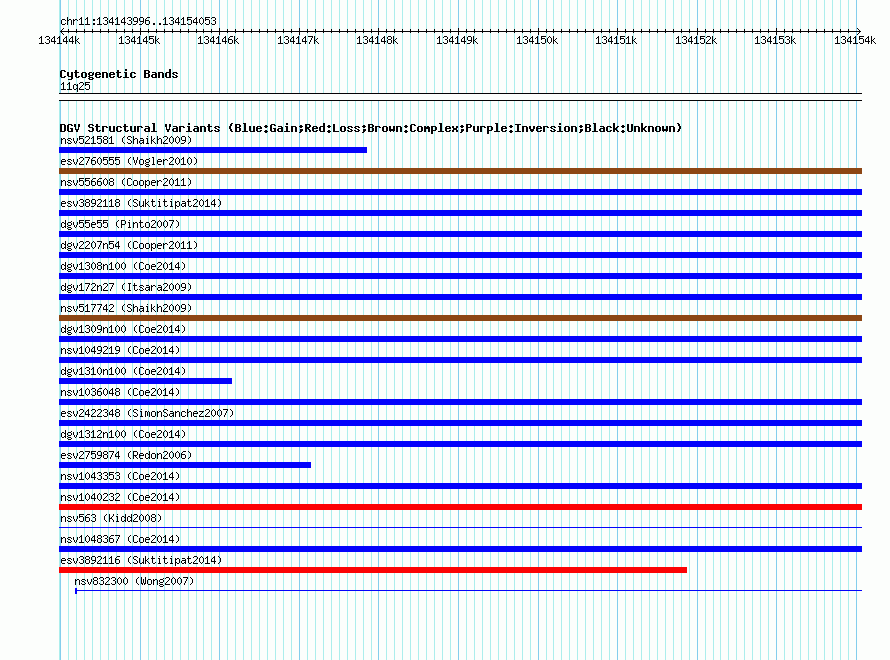Click the blue nsv1049219 variant bar
Image resolution: width=890 pixels, height=660 pixels.
(x=460, y=360)
